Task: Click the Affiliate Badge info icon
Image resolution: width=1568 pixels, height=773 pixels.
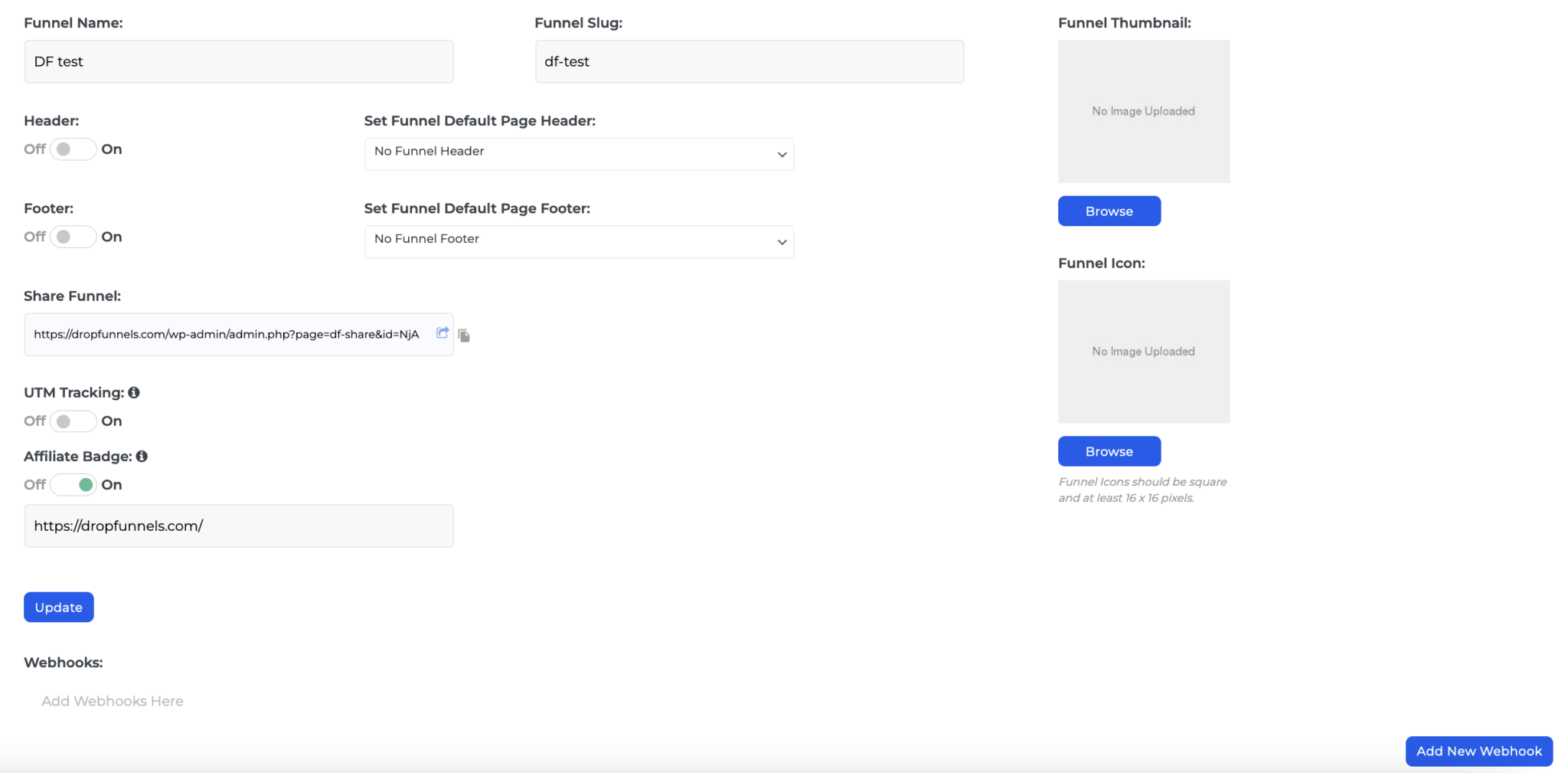Action: [143, 456]
